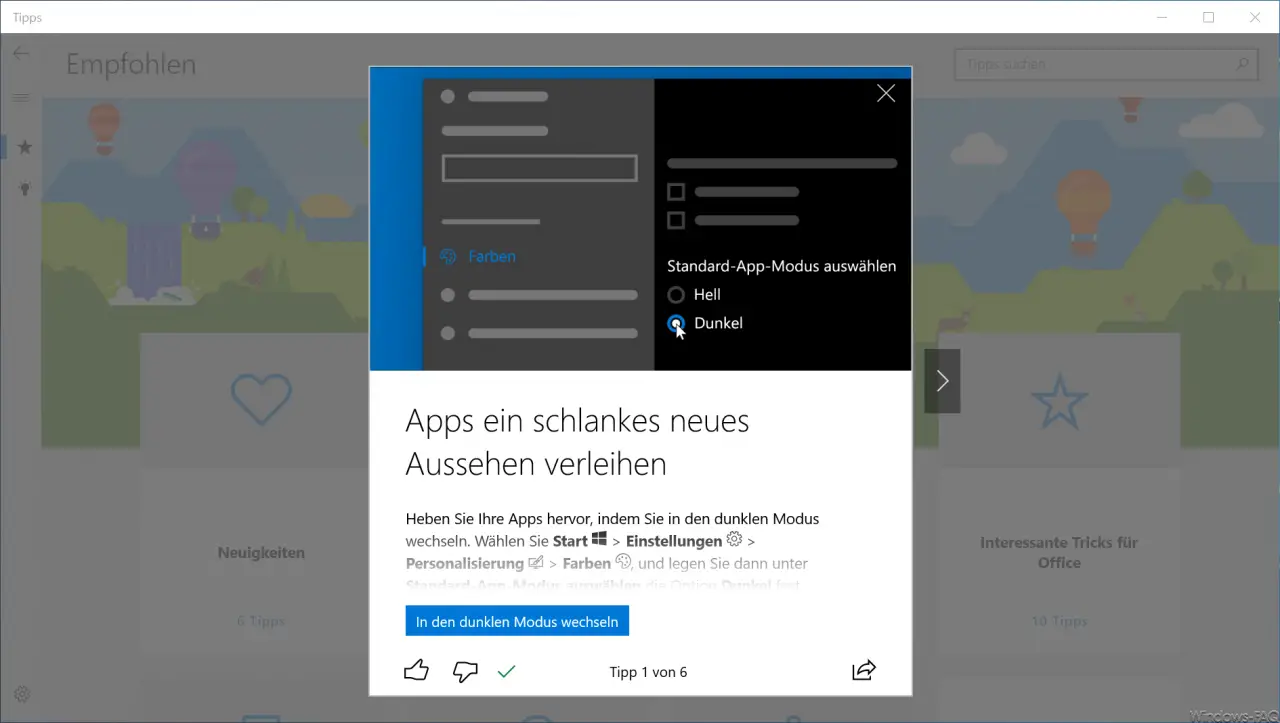Select the 'Dunkel' radio button in illustration
This screenshot has width=1280, height=723.
(676, 323)
